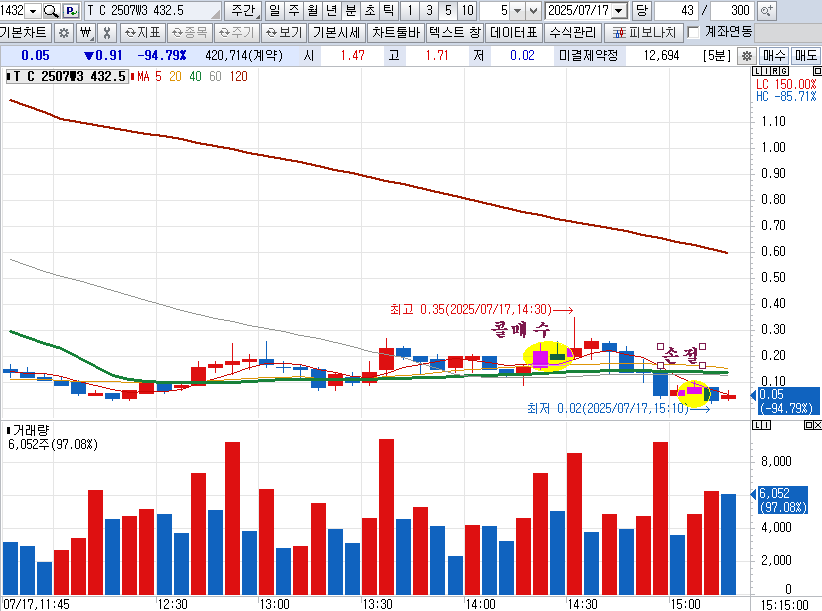Click the MA 40 green legend label
Screen dimensions: 822x611
(x=196, y=77)
